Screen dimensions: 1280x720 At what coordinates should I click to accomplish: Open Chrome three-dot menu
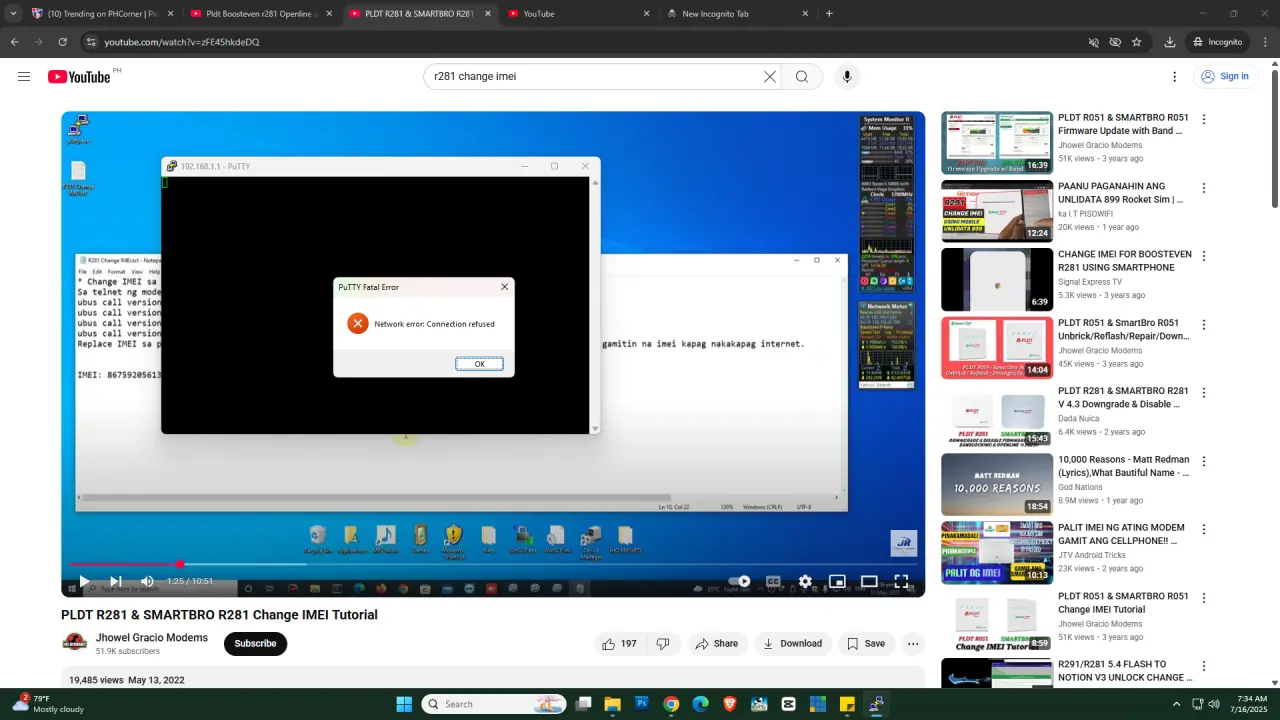point(1265,42)
